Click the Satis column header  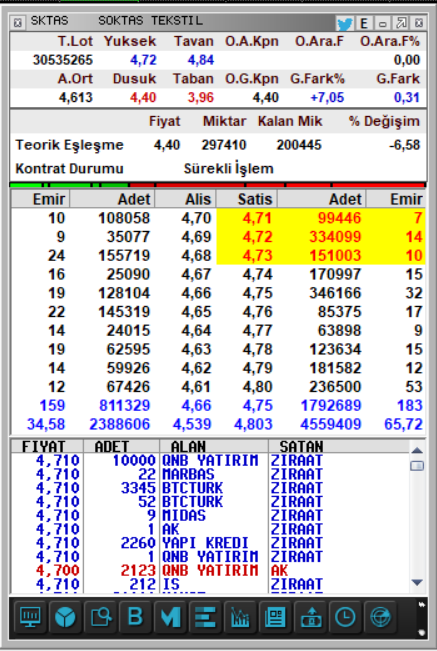click(x=247, y=199)
